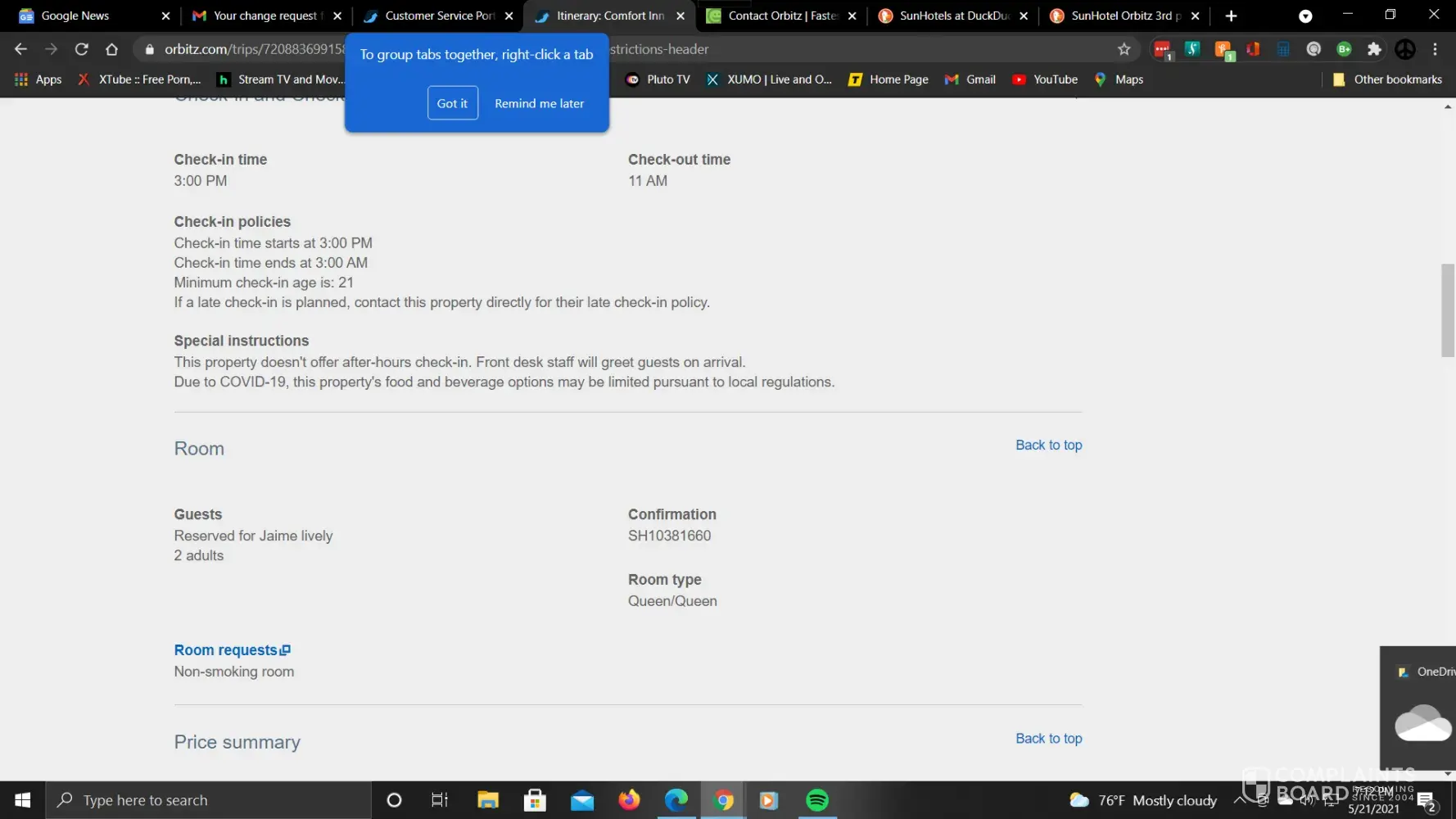Launch Firefox from the taskbar

pyautogui.click(x=629, y=800)
